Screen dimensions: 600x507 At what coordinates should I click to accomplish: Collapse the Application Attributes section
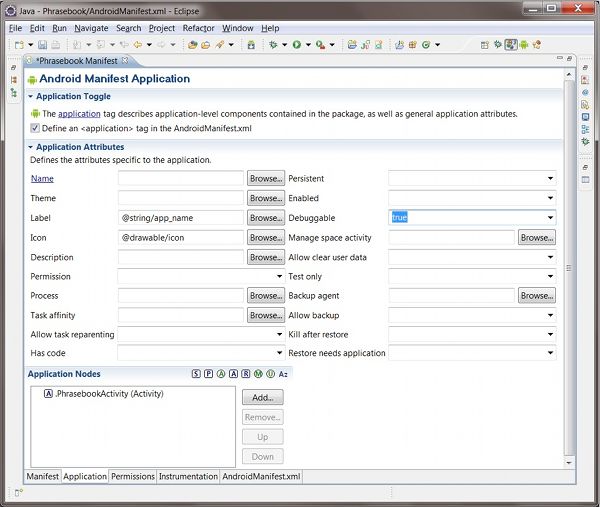[30, 147]
